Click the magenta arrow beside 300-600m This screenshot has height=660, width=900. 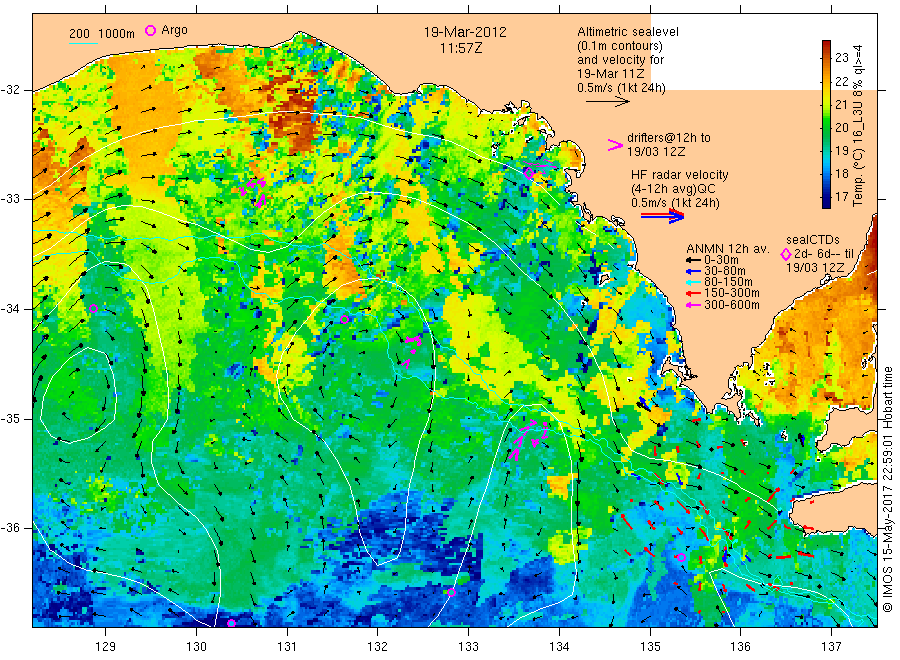(x=693, y=305)
